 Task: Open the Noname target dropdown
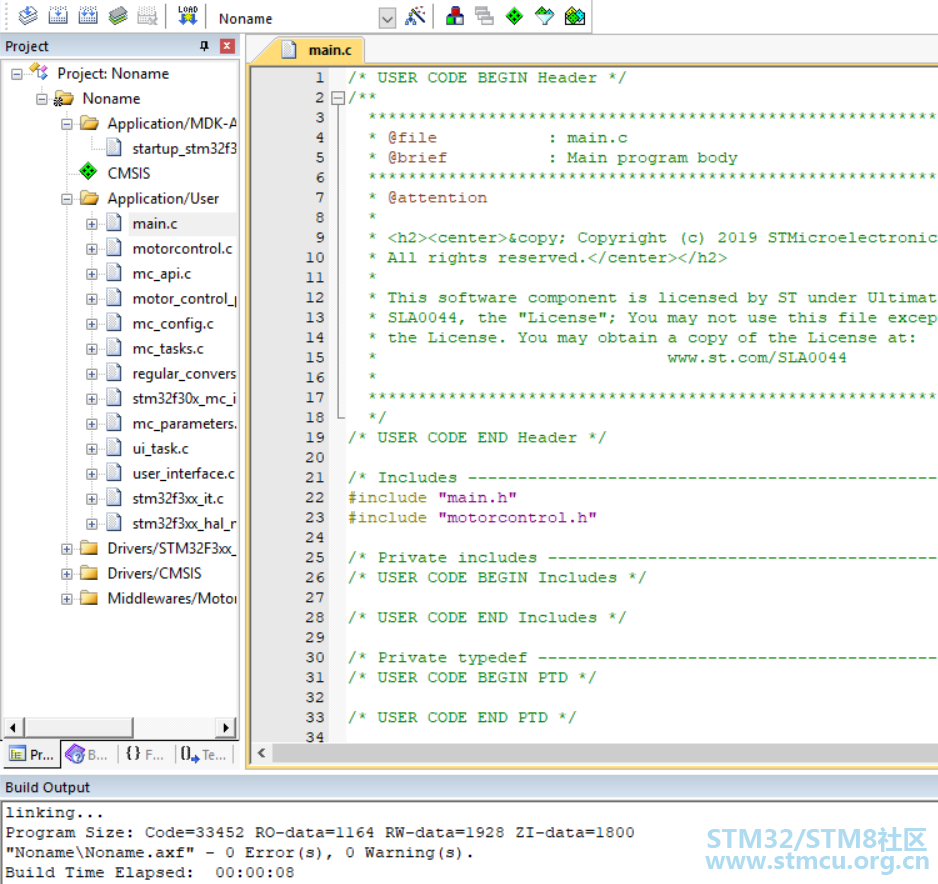click(x=387, y=18)
